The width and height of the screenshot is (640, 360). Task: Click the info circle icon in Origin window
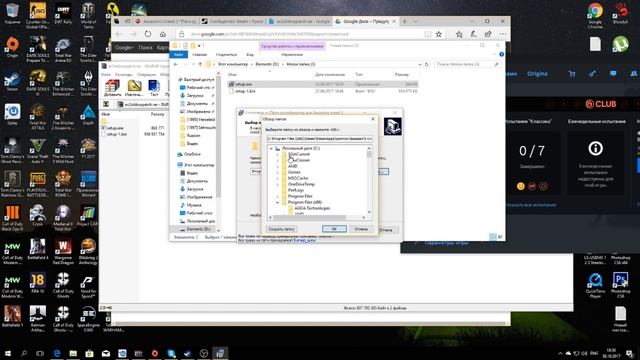[596, 149]
